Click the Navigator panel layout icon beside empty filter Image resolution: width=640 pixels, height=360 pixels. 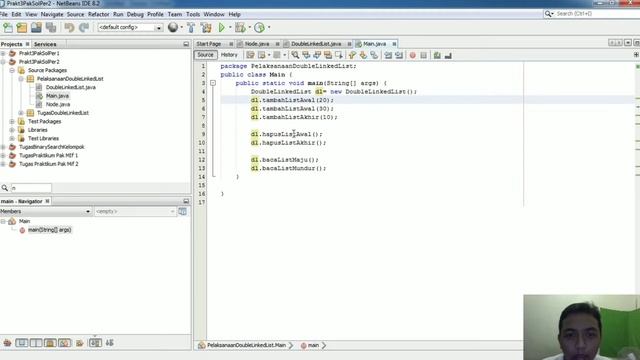click(x=182, y=211)
